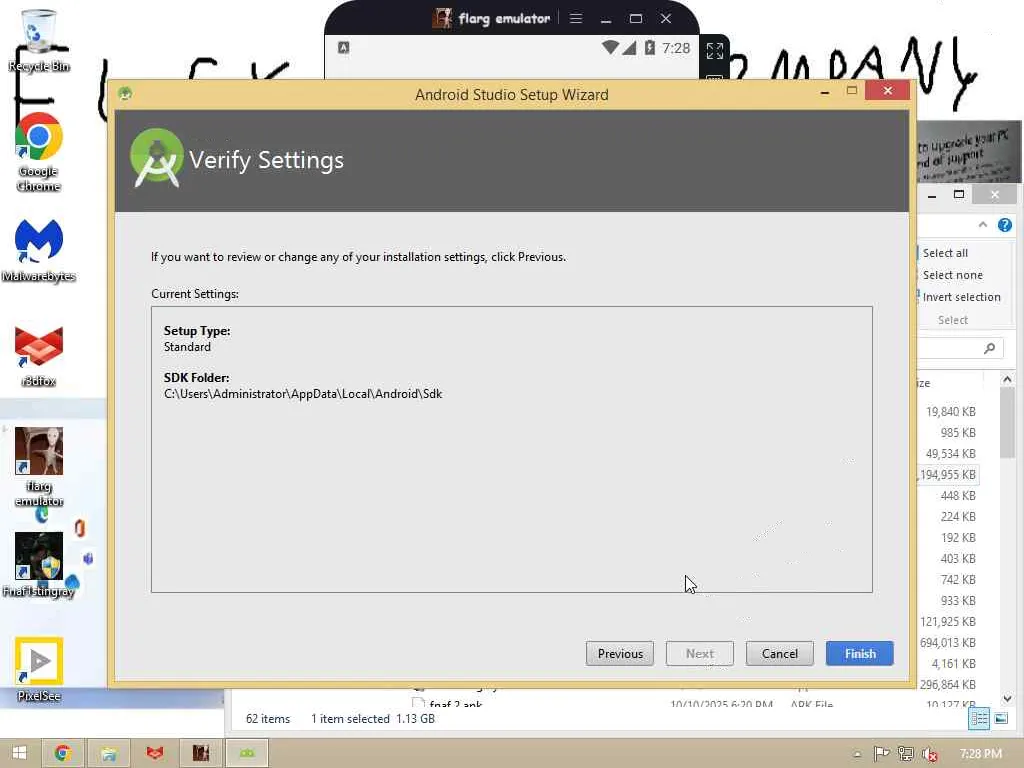Switch to flarg emulator taskbar item
Screen dimensions: 1024x768
click(x=200, y=753)
